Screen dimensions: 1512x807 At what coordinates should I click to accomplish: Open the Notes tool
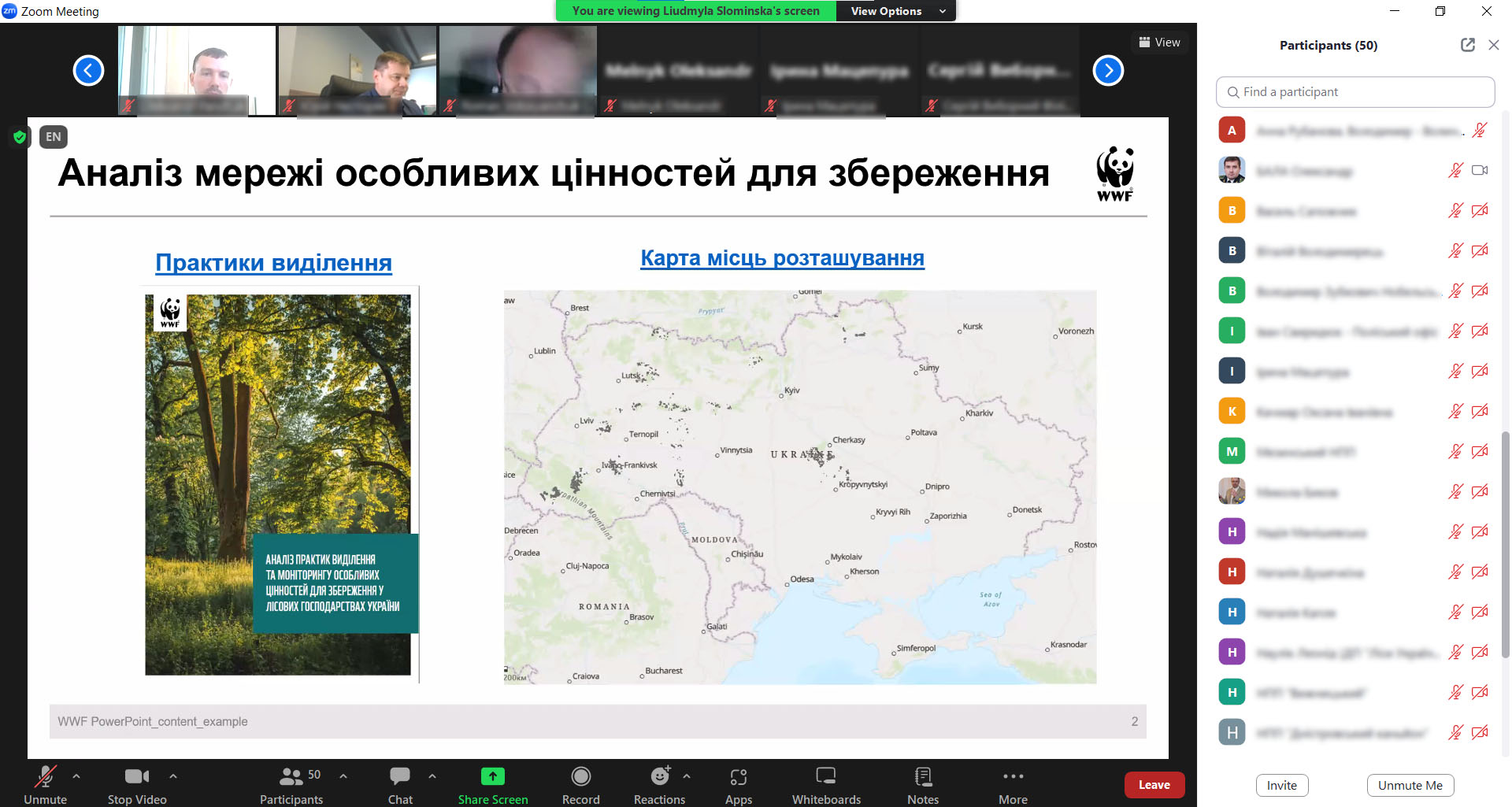pyautogui.click(x=923, y=784)
